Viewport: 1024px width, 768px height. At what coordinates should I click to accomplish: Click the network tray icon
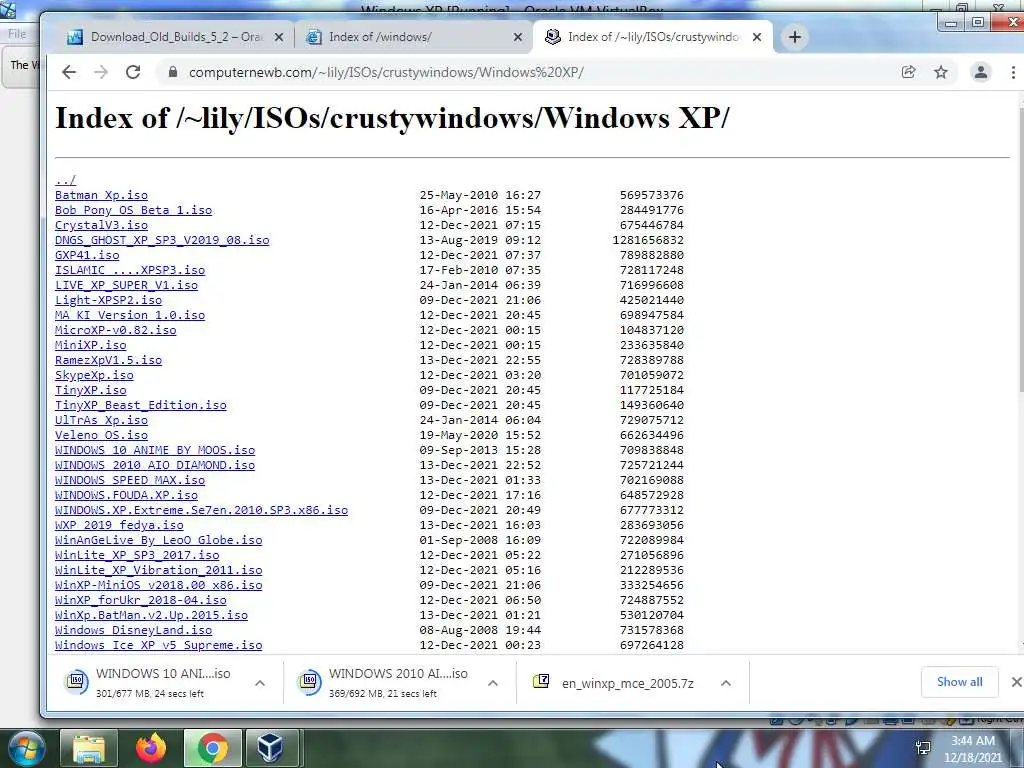[x=923, y=747]
